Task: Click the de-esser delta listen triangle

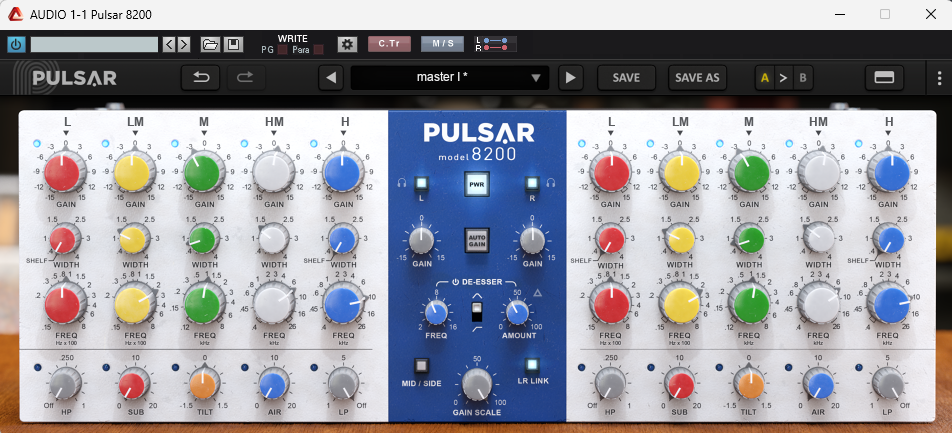Action: pyautogui.click(x=537, y=294)
